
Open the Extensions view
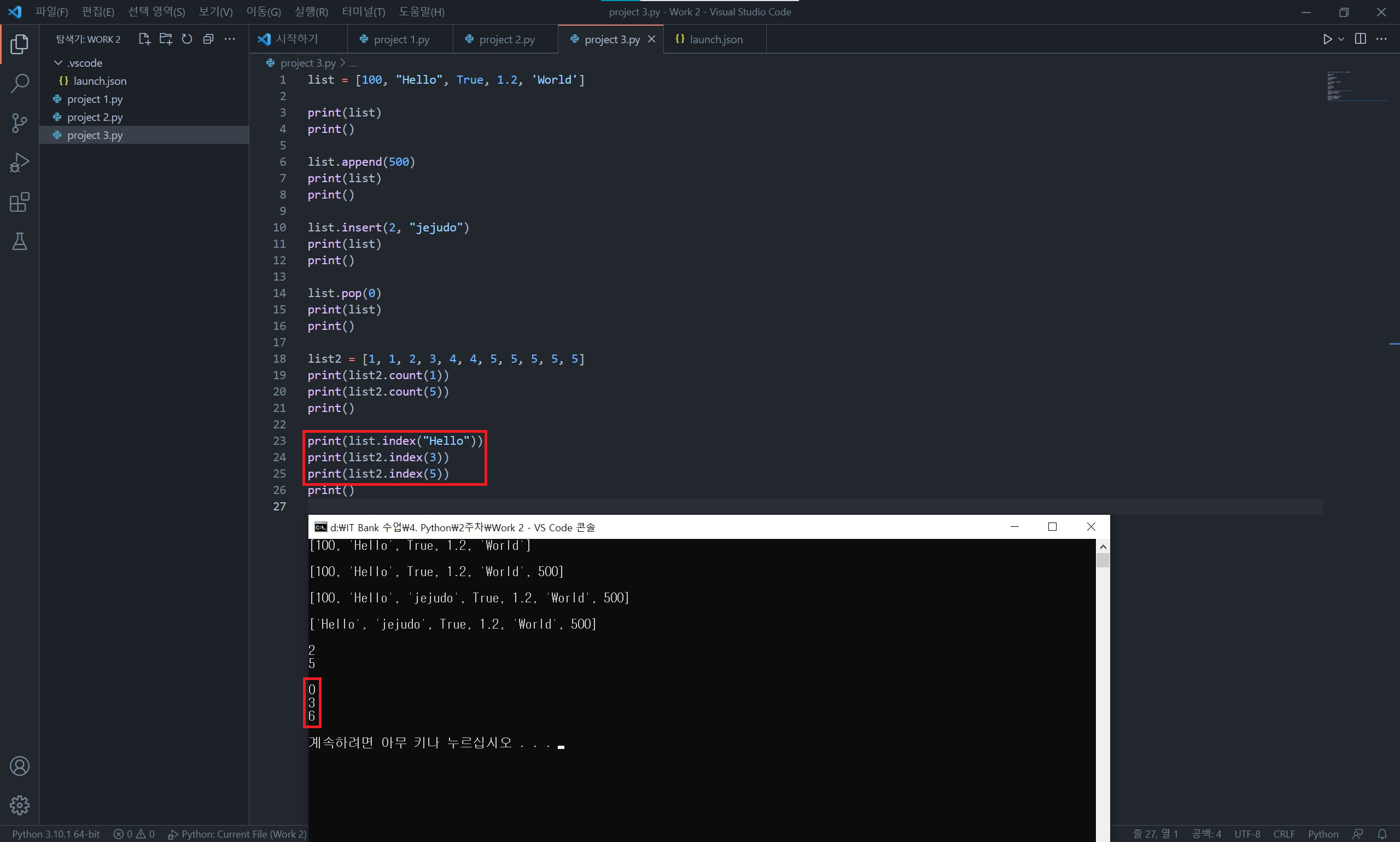19,202
